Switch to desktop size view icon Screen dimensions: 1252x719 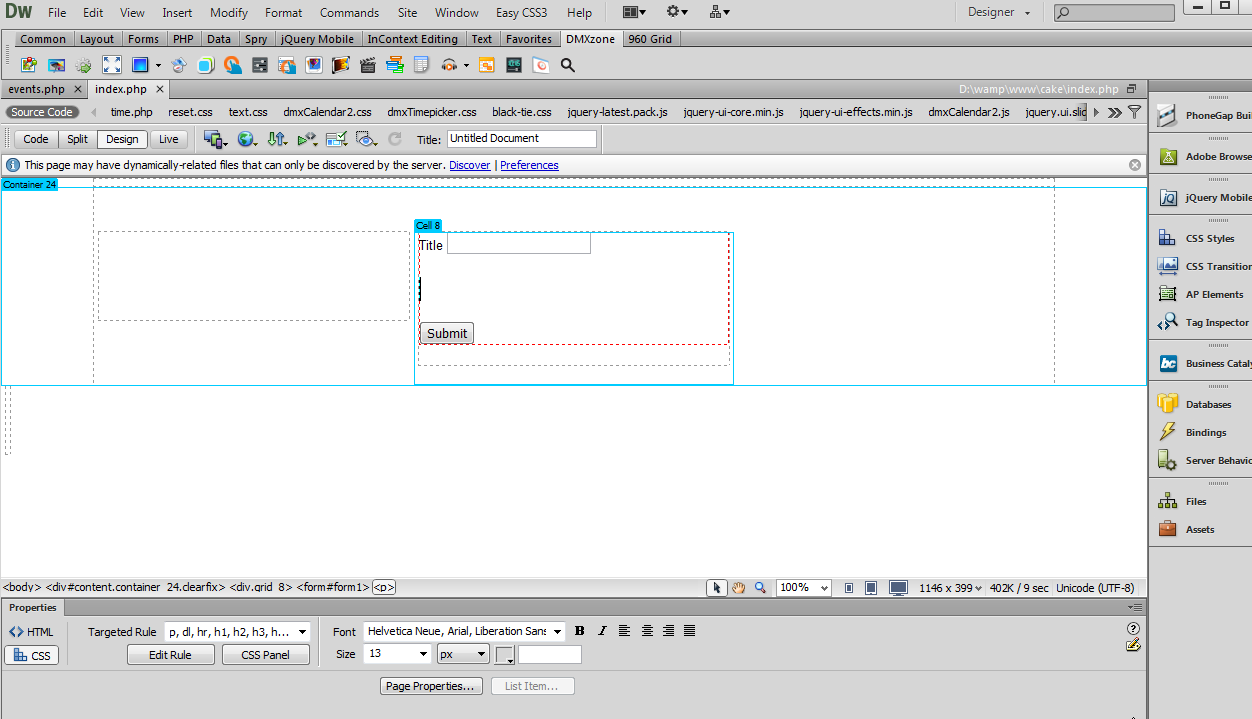point(898,588)
